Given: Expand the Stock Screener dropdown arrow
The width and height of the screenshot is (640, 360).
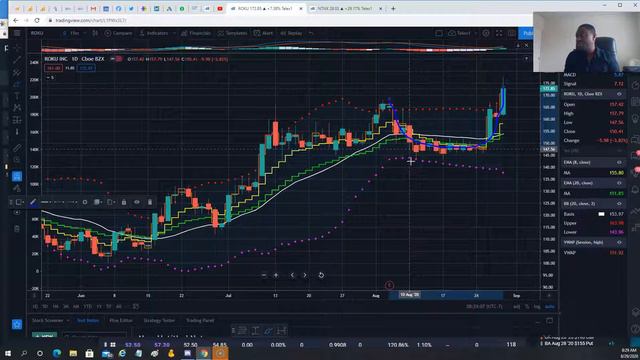Looking at the screenshot, I should [x=68, y=320].
